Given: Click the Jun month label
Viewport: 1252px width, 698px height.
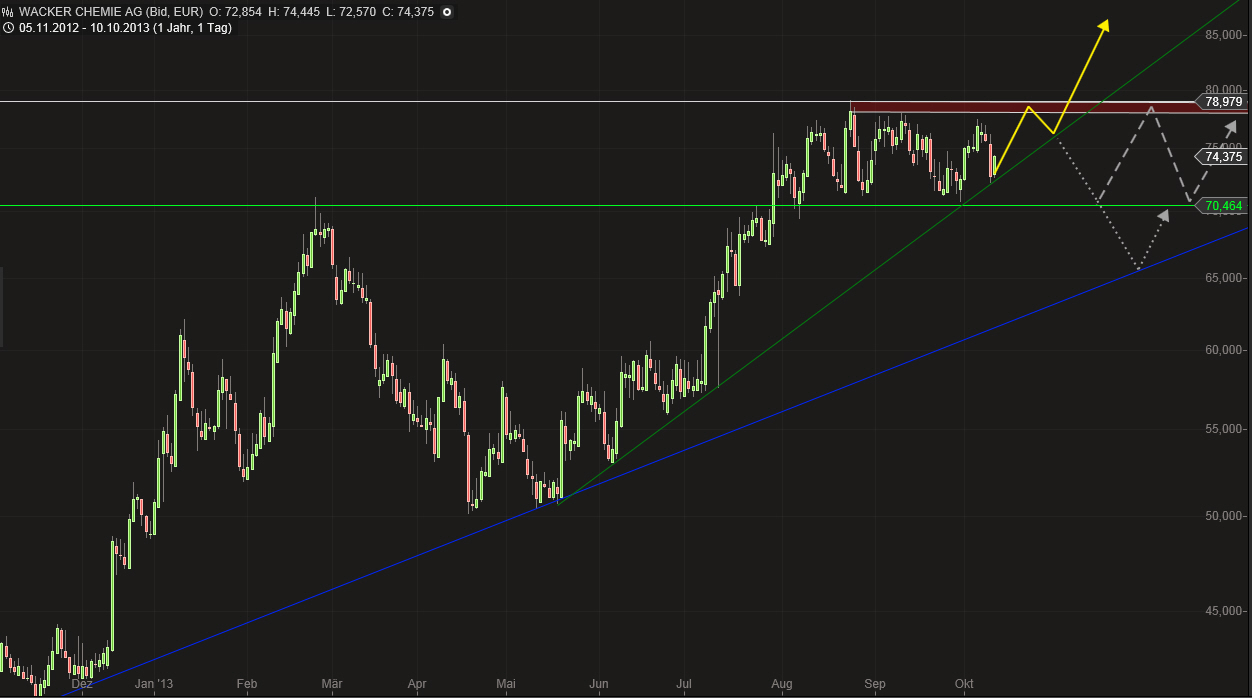Looking at the screenshot, I should pyautogui.click(x=599, y=685).
